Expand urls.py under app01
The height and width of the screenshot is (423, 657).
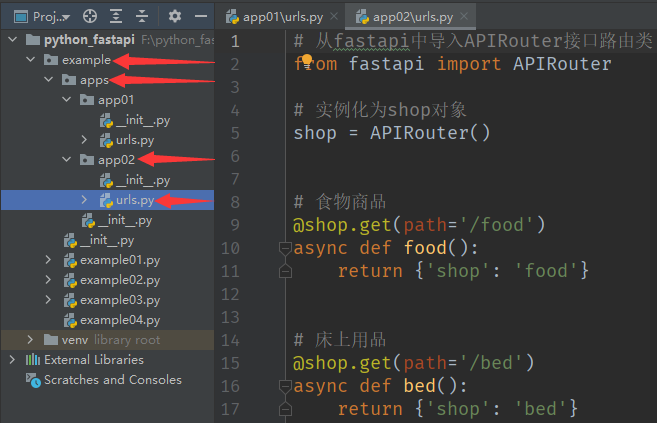[84, 139]
